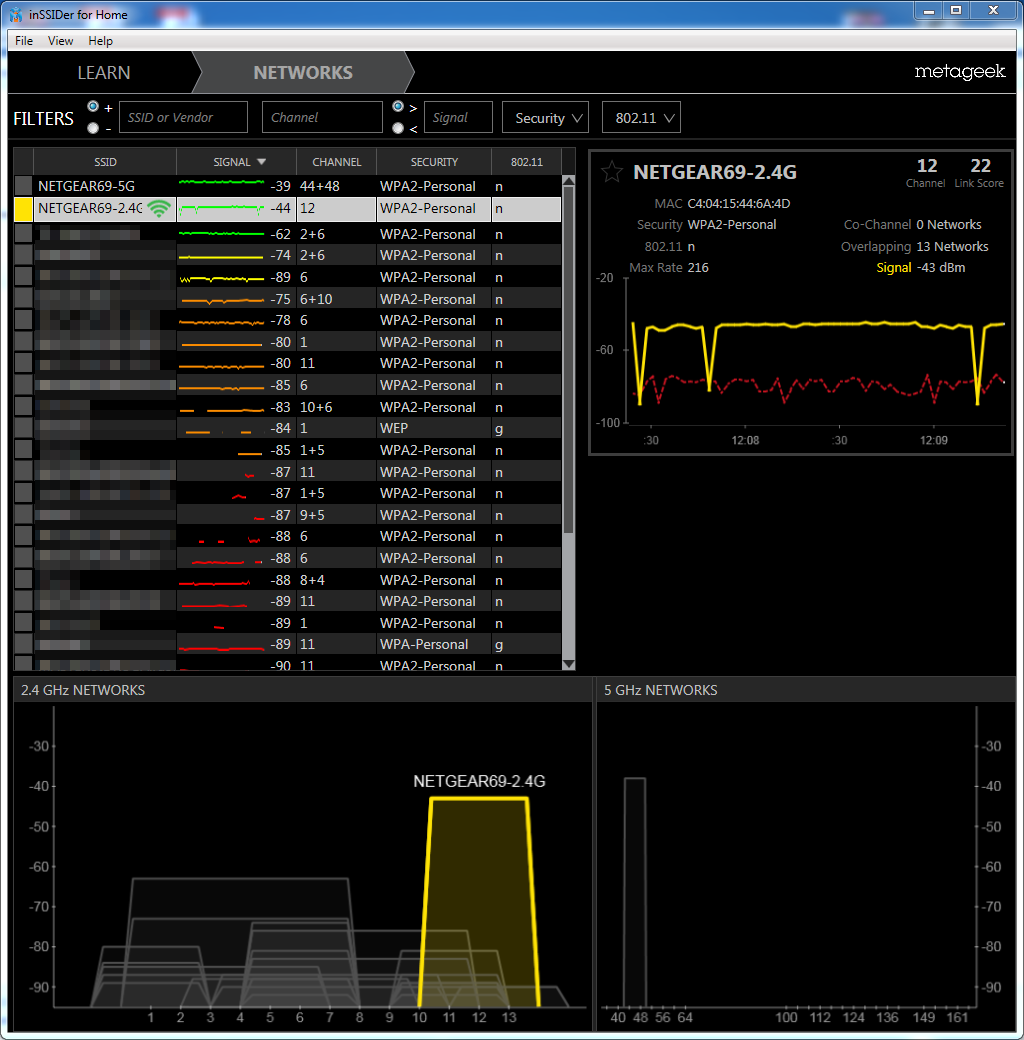The height and width of the screenshot is (1040, 1024).
Task: Toggle the checkbox for the -75 signal row
Action: tap(23, 298)
